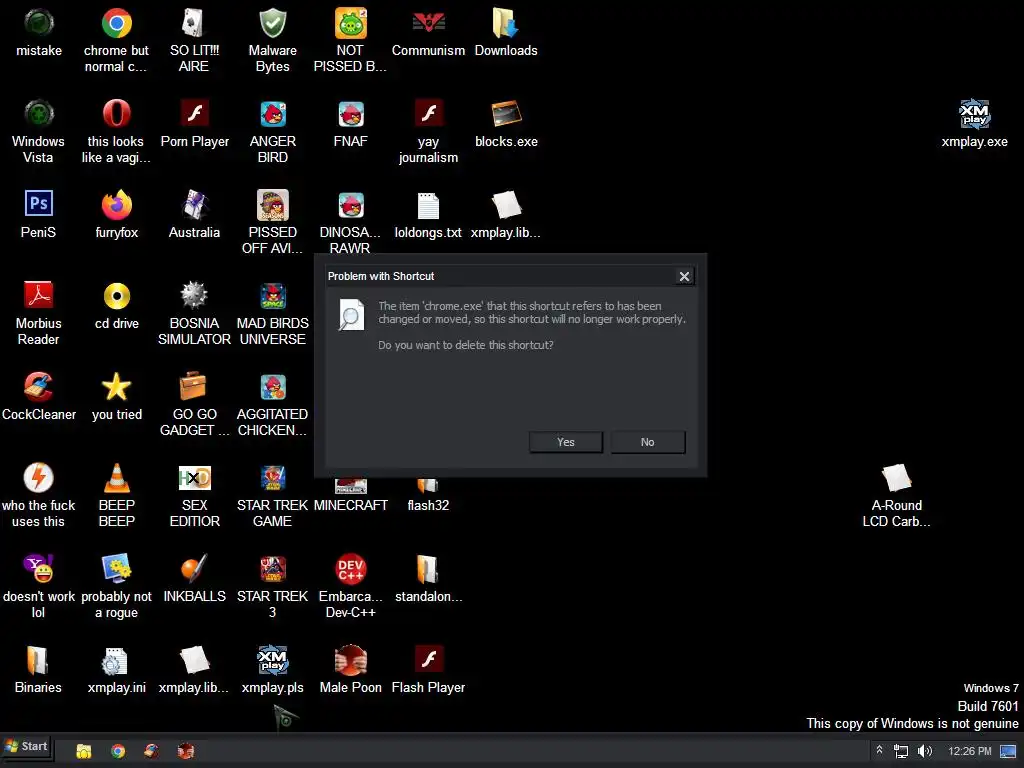This screenshot has width=1024, height=768.
Task: Select 'AGGITATED CHICKEN...' icon
Action: 272,404
